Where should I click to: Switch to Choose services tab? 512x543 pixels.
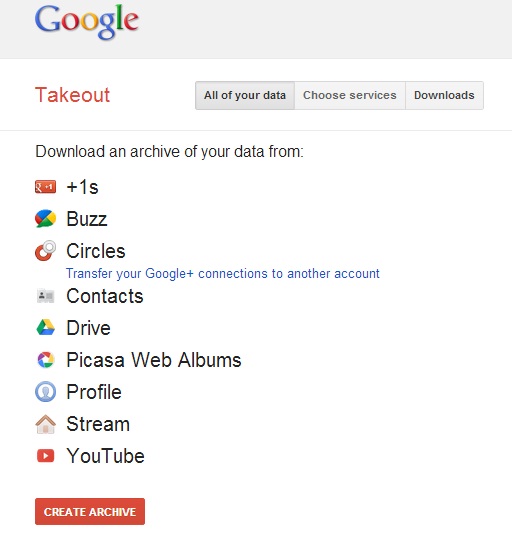tap(350, 95)
